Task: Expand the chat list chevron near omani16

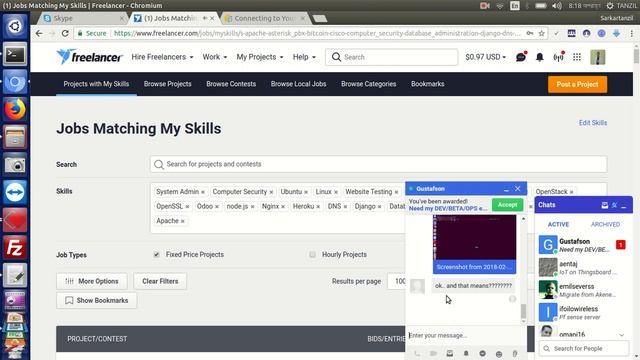Action: click(621, 335)
